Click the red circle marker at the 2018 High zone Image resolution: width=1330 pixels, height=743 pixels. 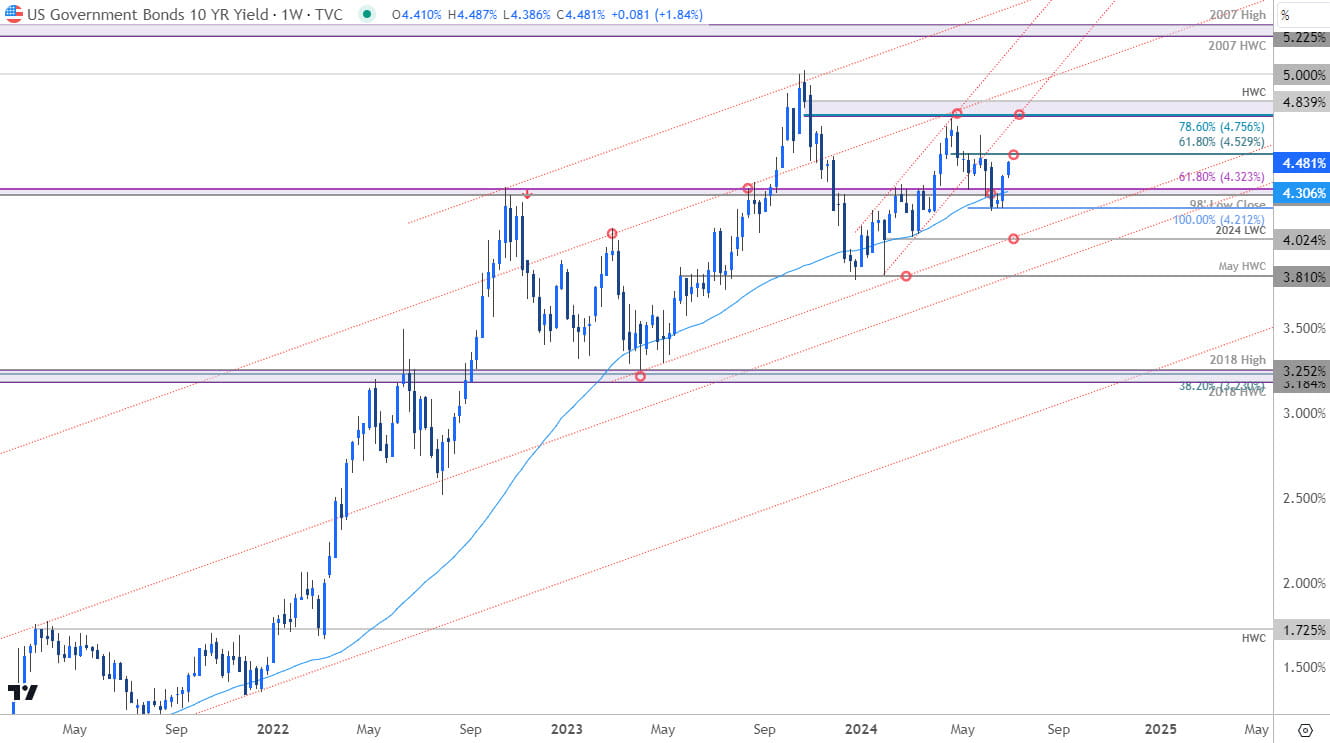[641, 376]
